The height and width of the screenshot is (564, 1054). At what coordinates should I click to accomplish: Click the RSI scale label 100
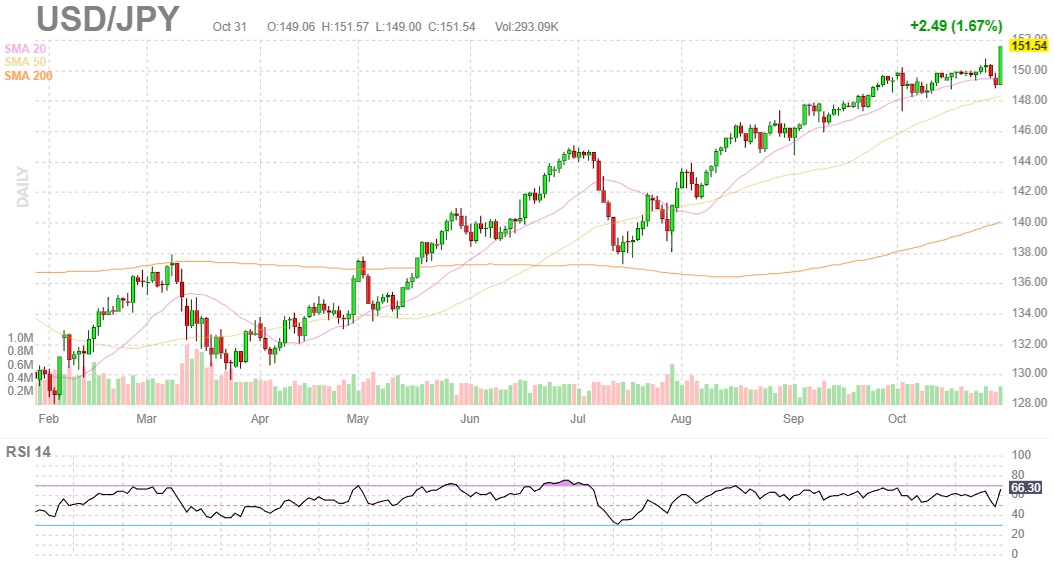pyautogui.click(x=1020, y=456)
